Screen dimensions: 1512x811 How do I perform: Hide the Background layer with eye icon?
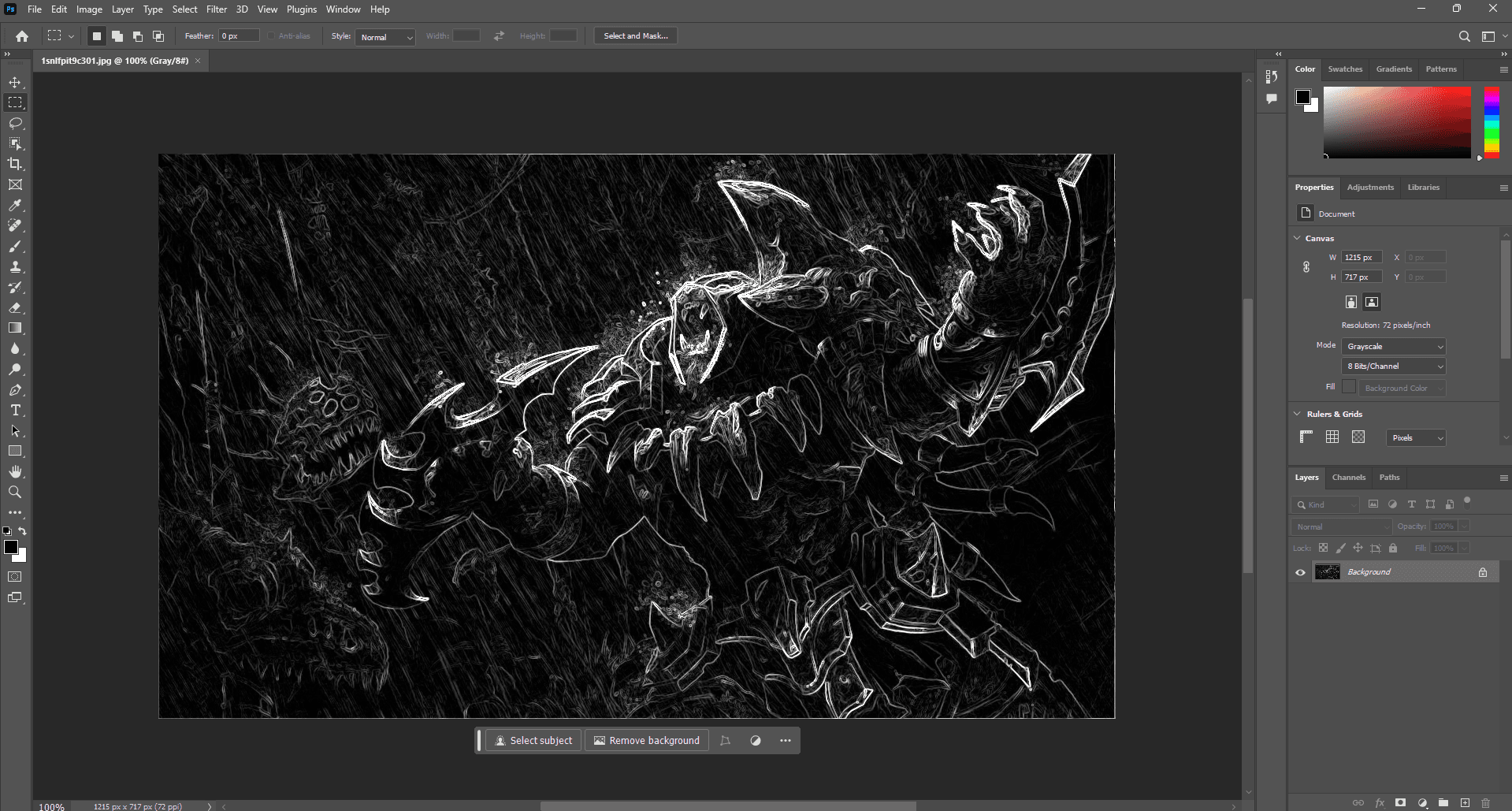1300,572
